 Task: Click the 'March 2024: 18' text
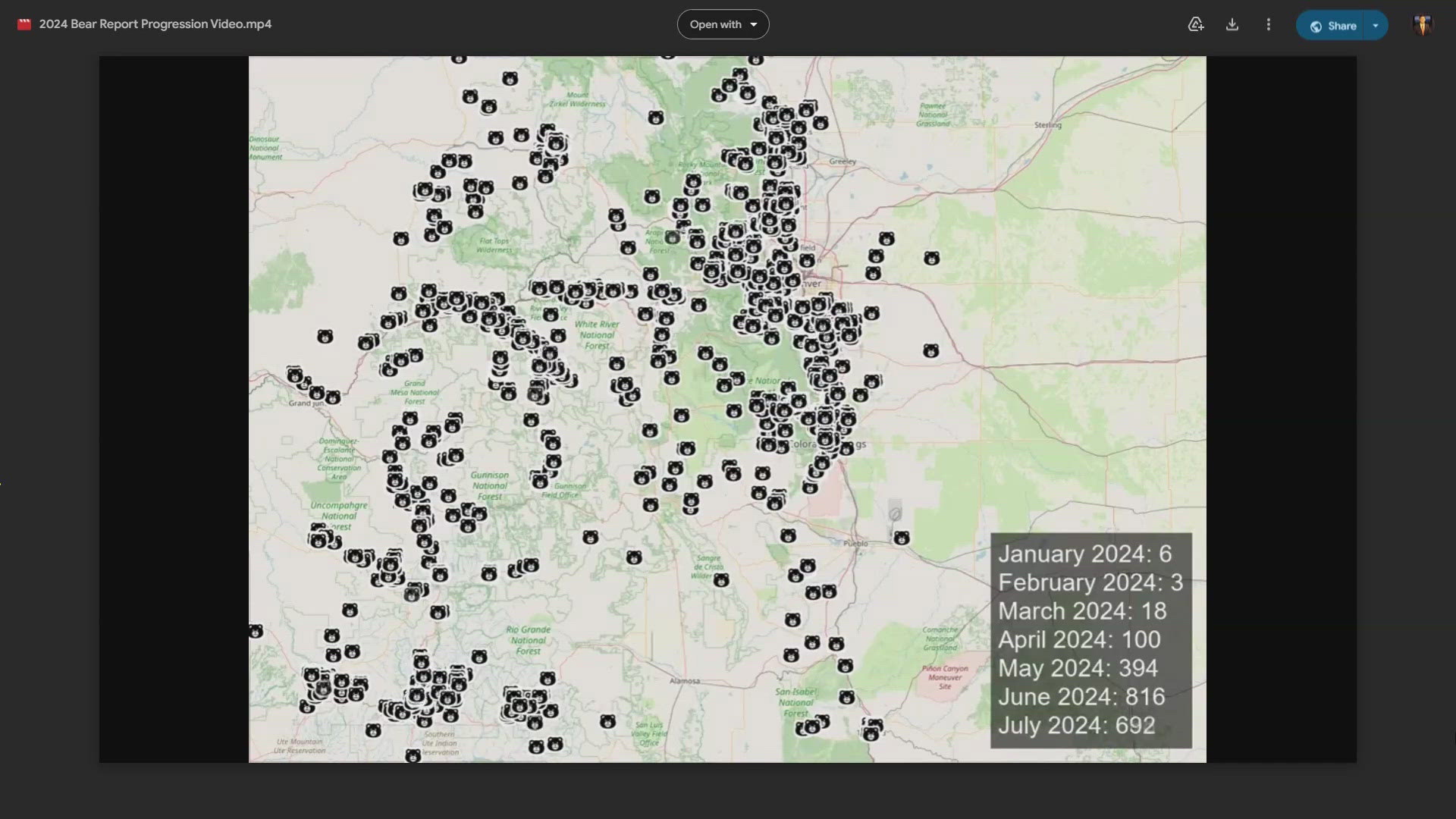click(1082, 611)
